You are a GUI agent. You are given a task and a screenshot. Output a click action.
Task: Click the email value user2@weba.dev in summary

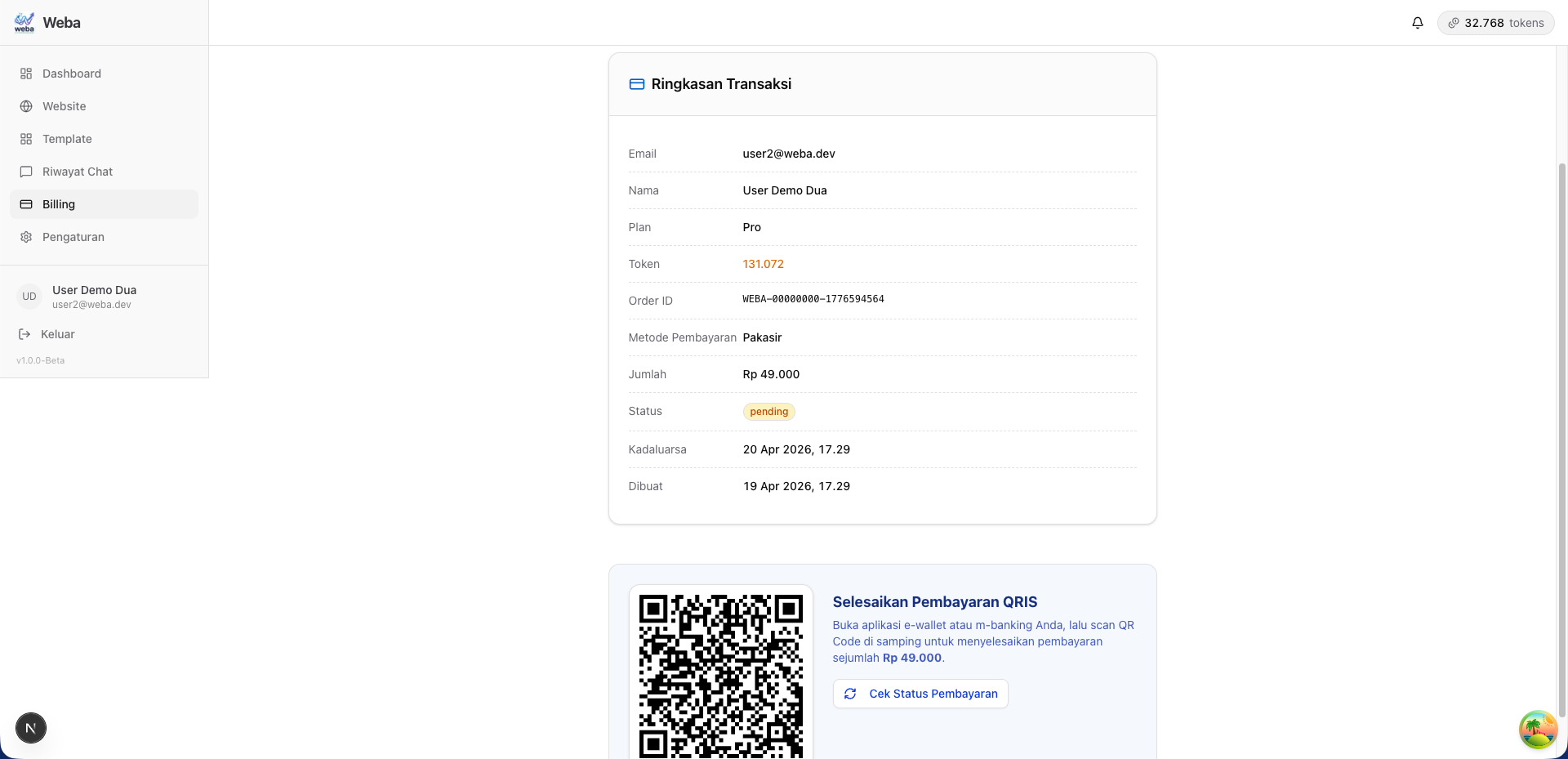pyautogui.click(x=789, y=154)
